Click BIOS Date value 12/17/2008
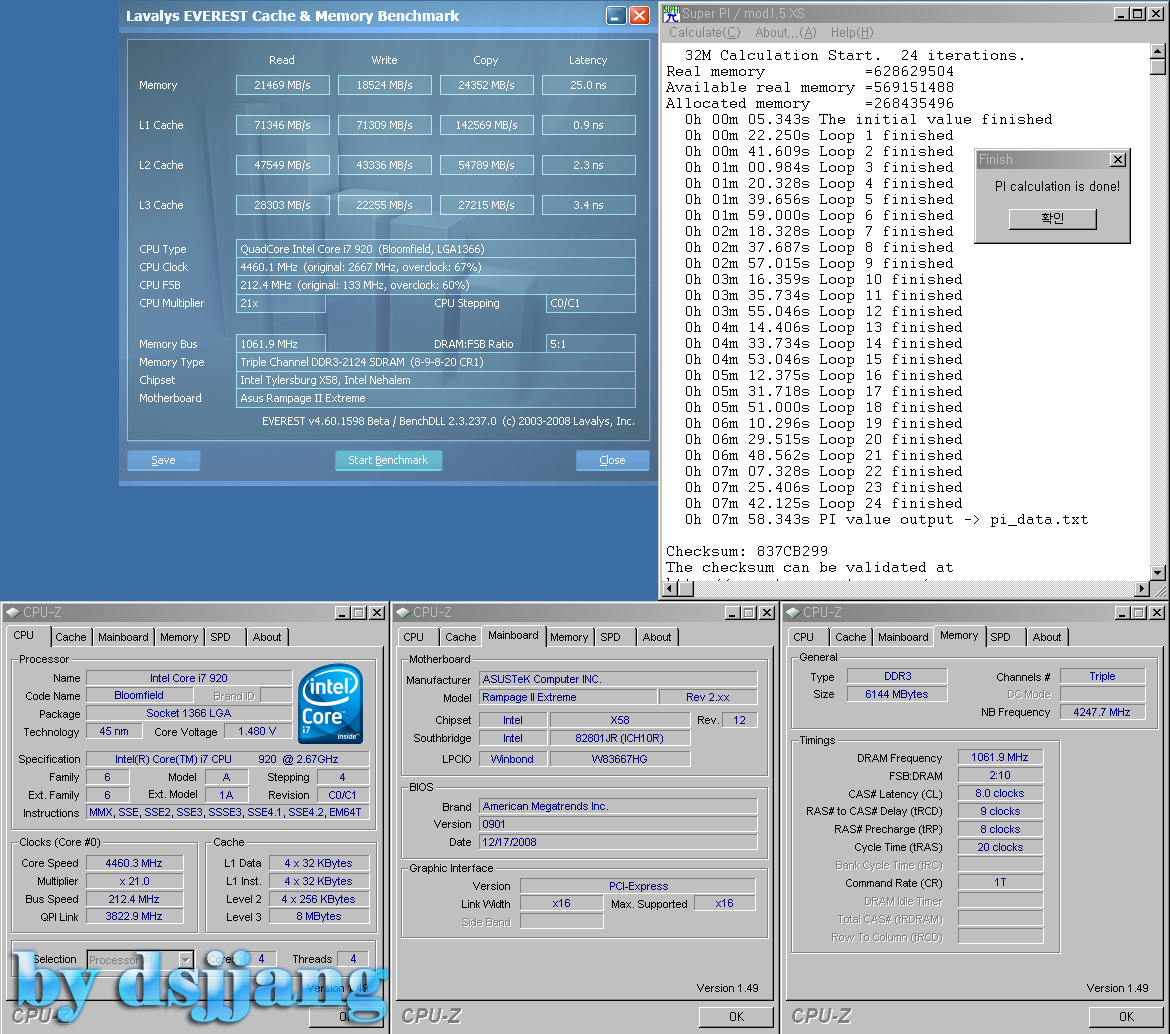The height and width of the screenshot is (1034, 1170). point(618,842)
